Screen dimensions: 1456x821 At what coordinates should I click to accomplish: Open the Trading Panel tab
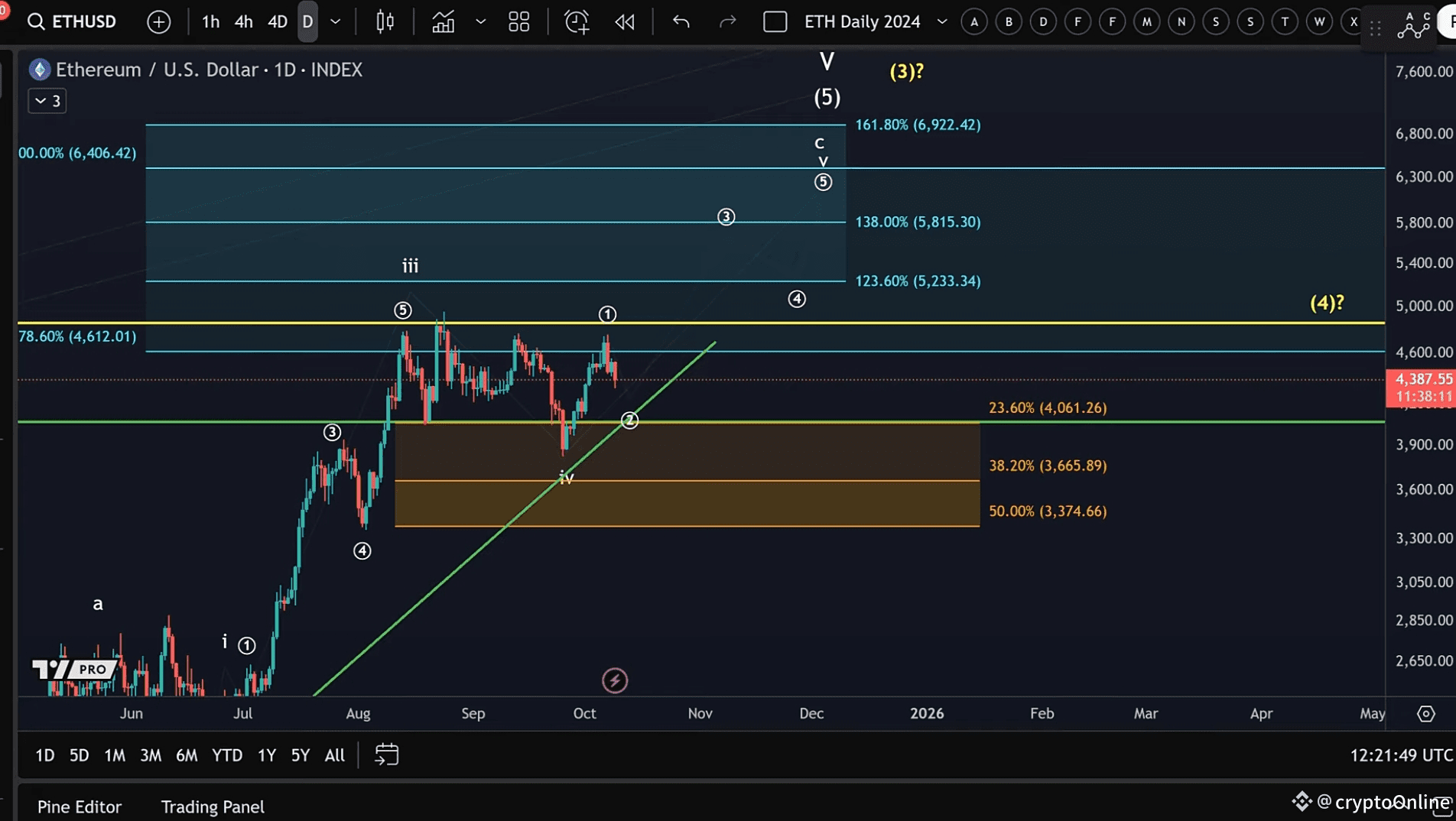[212, 806]
